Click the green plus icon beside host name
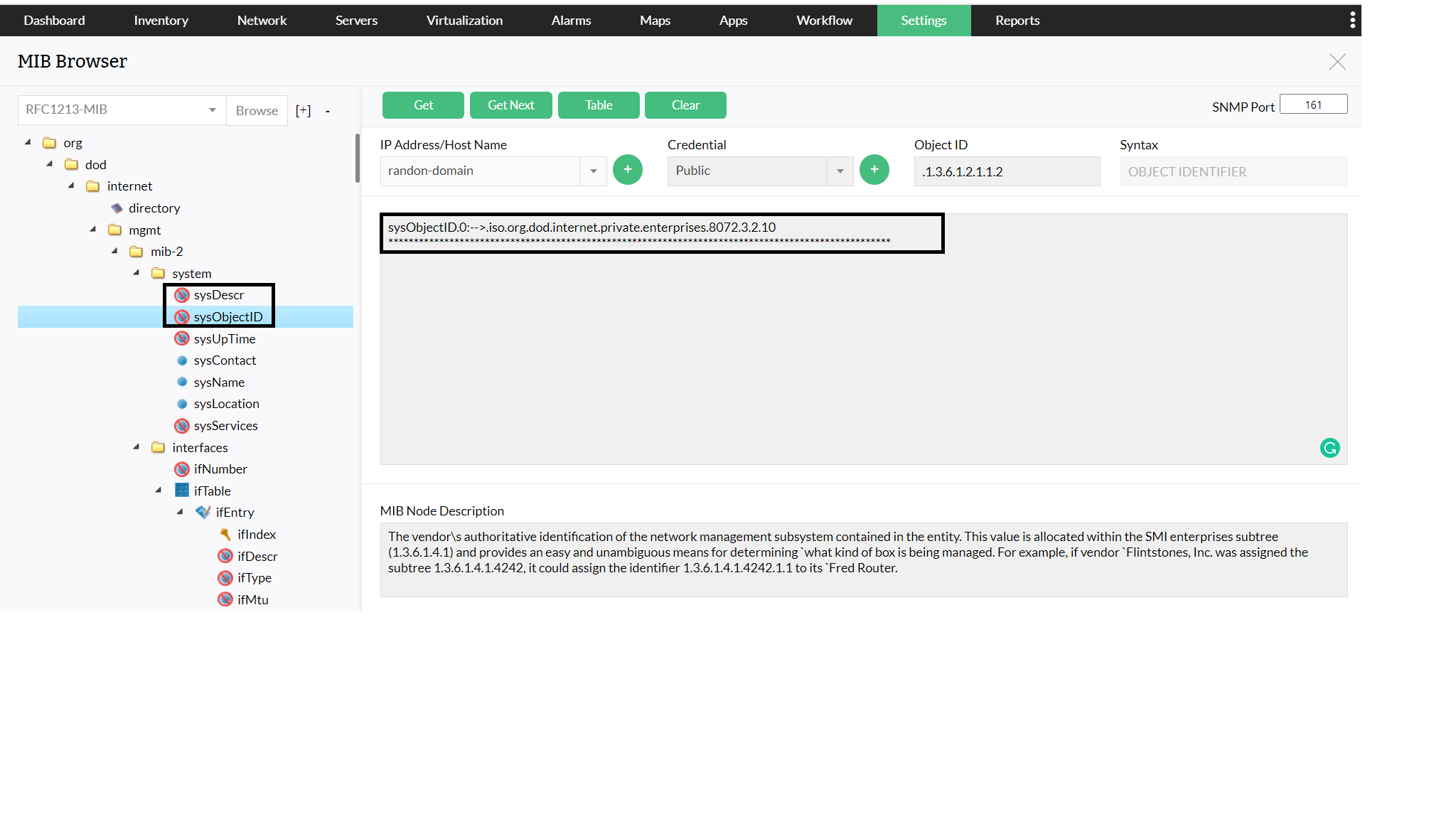1456x819 pixels. (627, 170)
